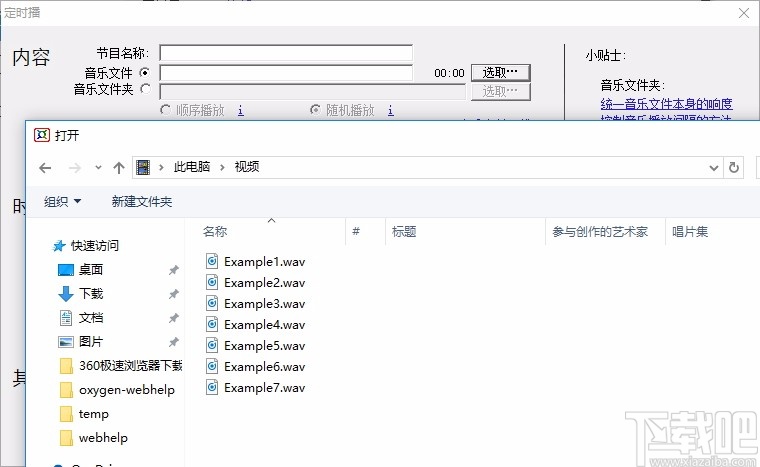Click the Example5.wav file icon

(x=212, y=345)
